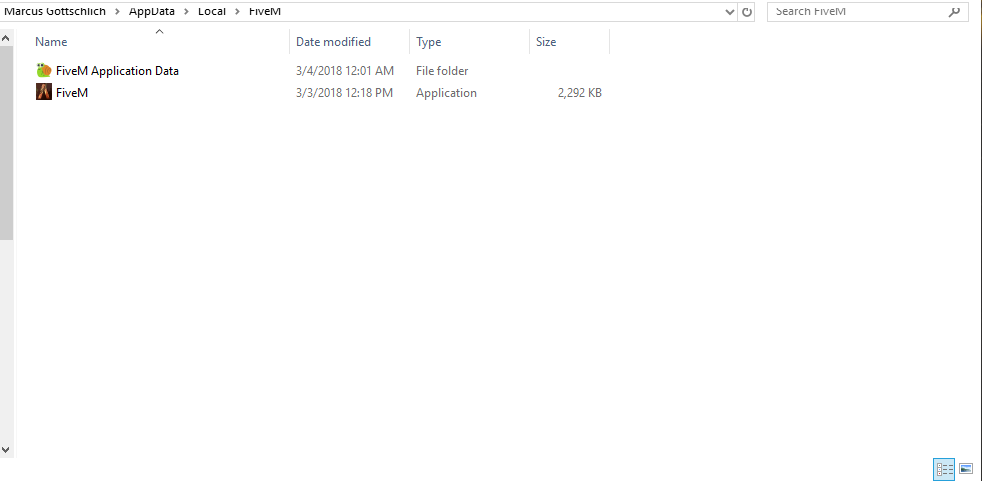Open the address bar history dropdown
The image size is (983, 482).
click(730, 12)
